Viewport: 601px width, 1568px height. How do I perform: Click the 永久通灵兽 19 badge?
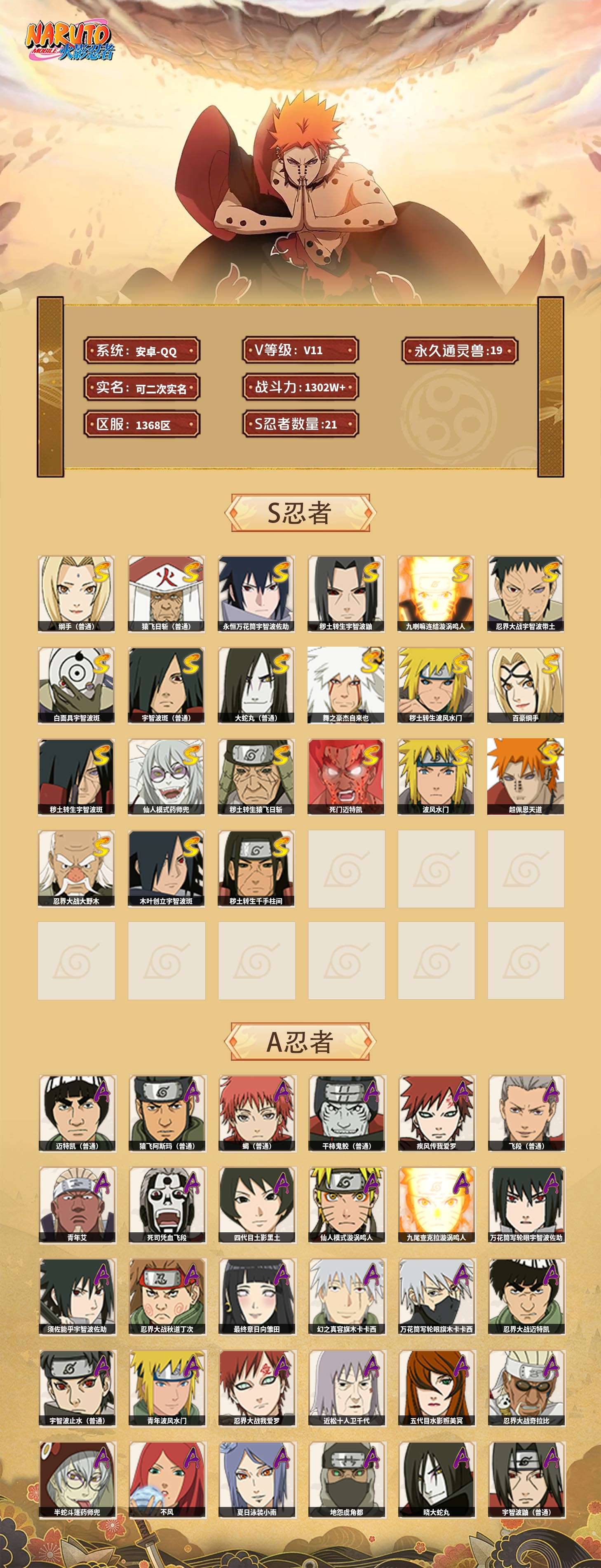tap(460, 351)
